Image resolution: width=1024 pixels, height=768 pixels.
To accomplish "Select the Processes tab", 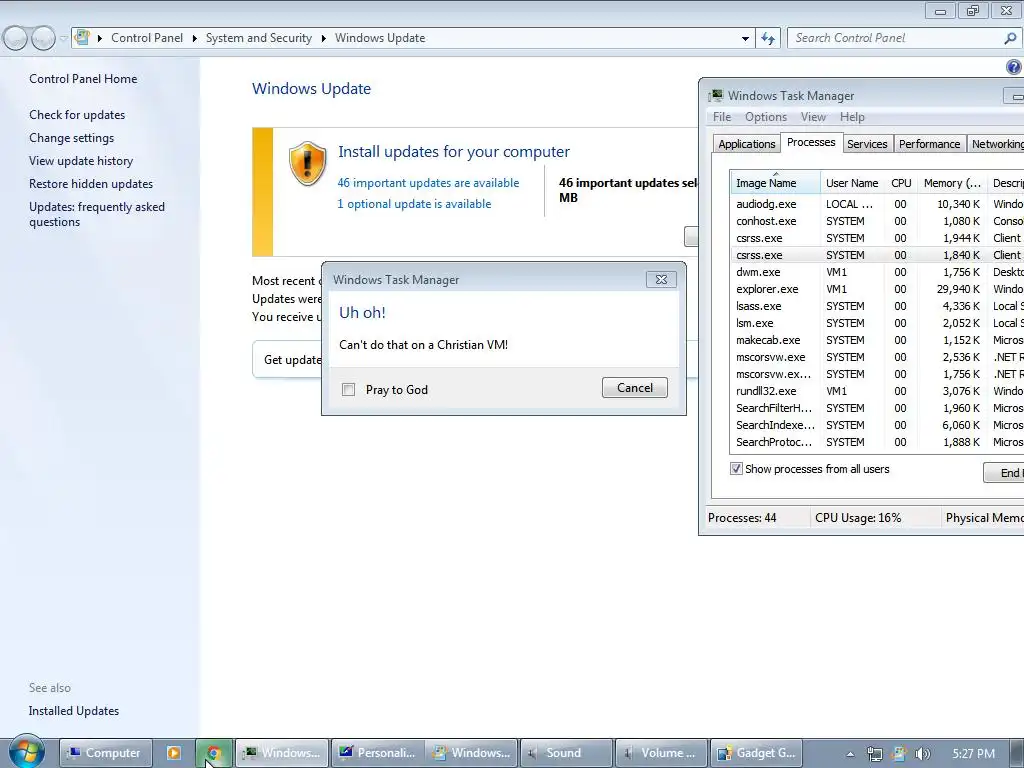I will [x=810, y=142].
